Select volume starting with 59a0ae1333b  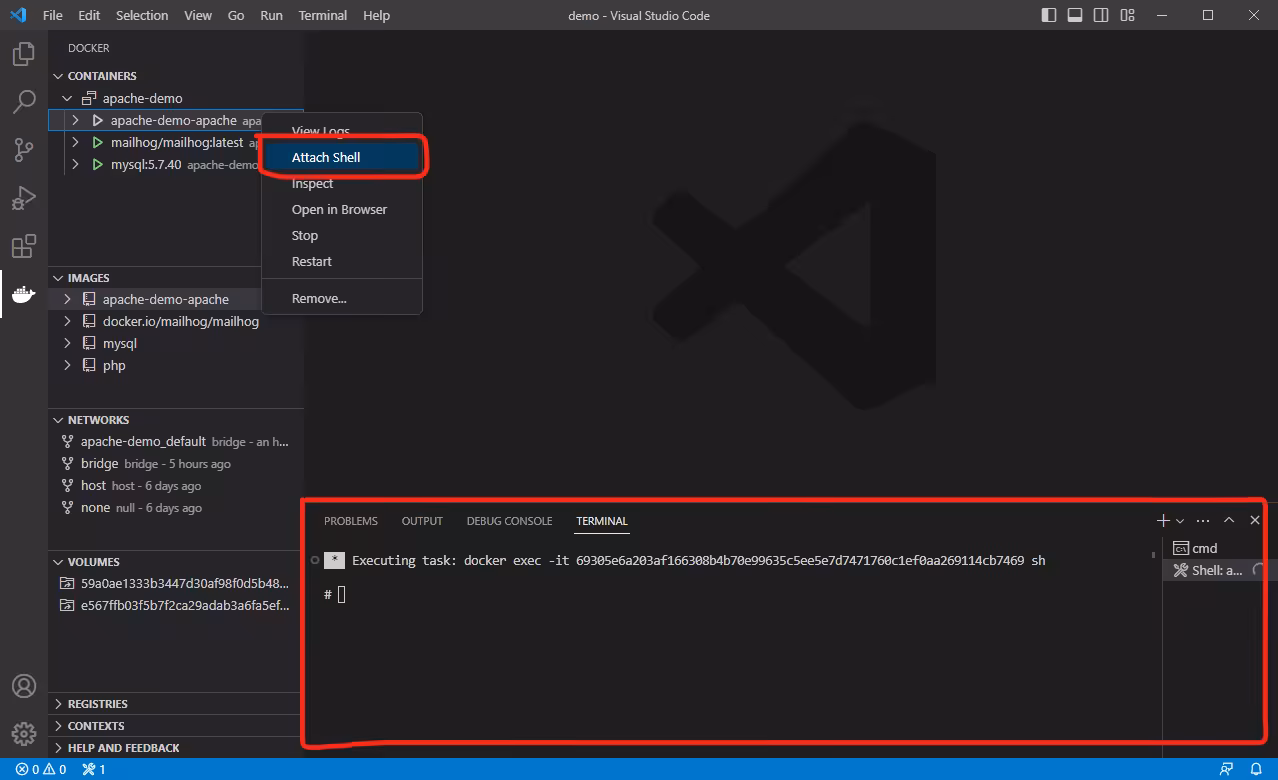click(176, 583)
